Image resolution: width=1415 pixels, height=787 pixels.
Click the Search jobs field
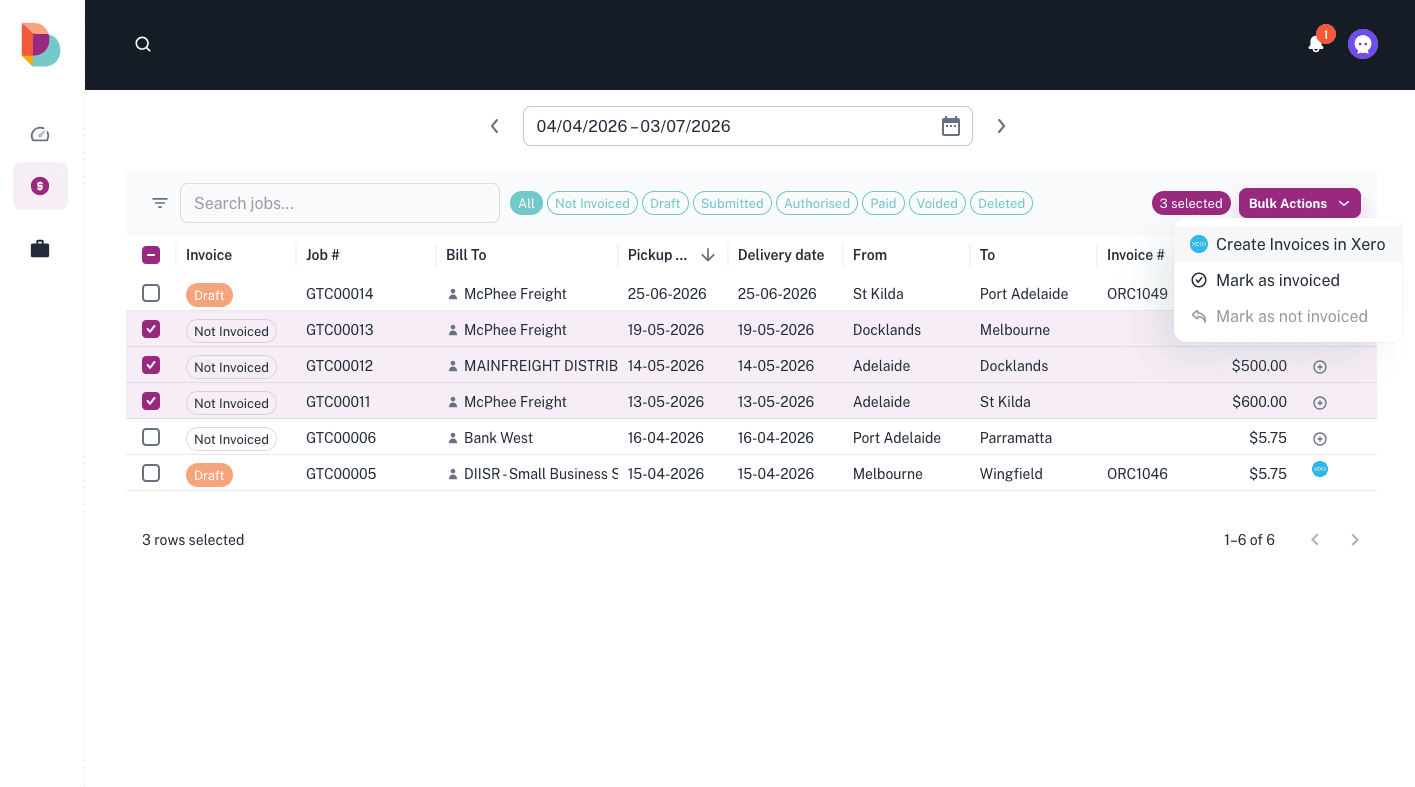(340, 203)
